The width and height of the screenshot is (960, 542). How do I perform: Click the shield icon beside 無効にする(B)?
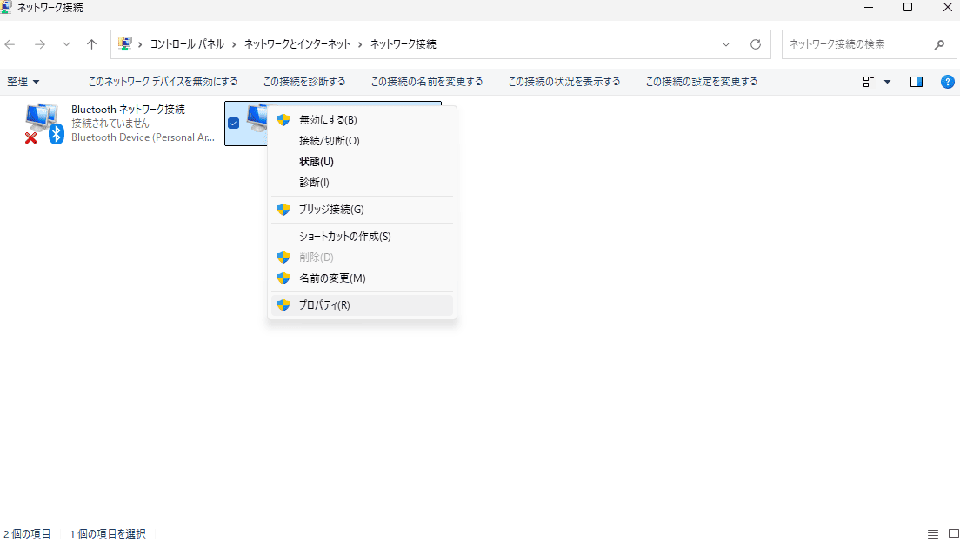click(283, 120)
